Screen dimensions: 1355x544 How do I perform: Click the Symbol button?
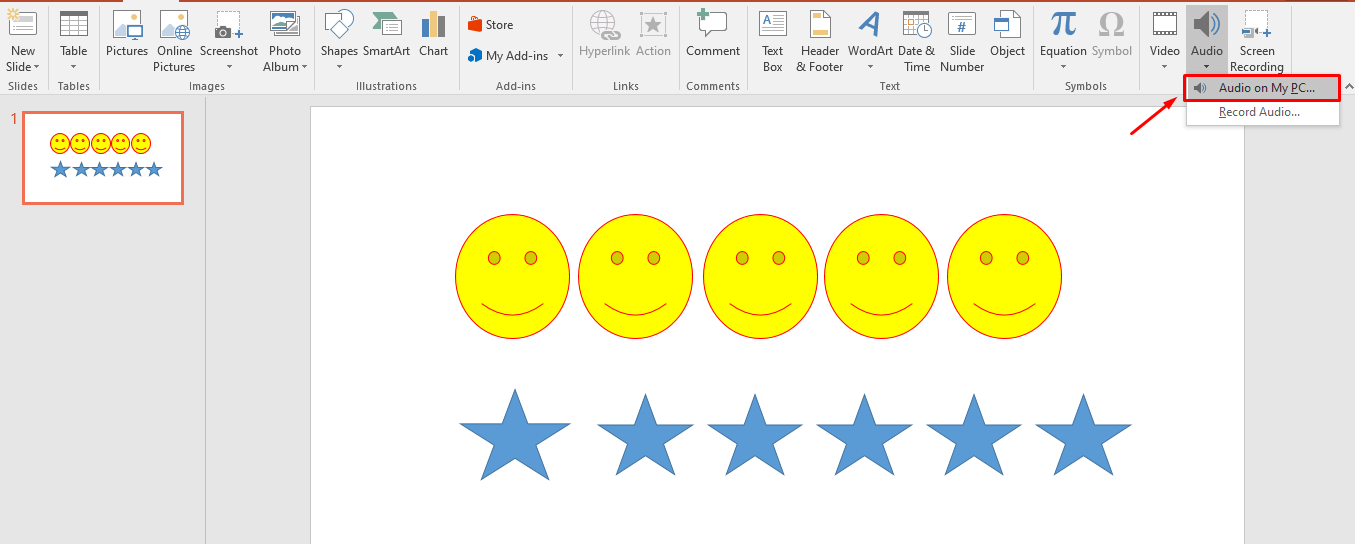1112,34
